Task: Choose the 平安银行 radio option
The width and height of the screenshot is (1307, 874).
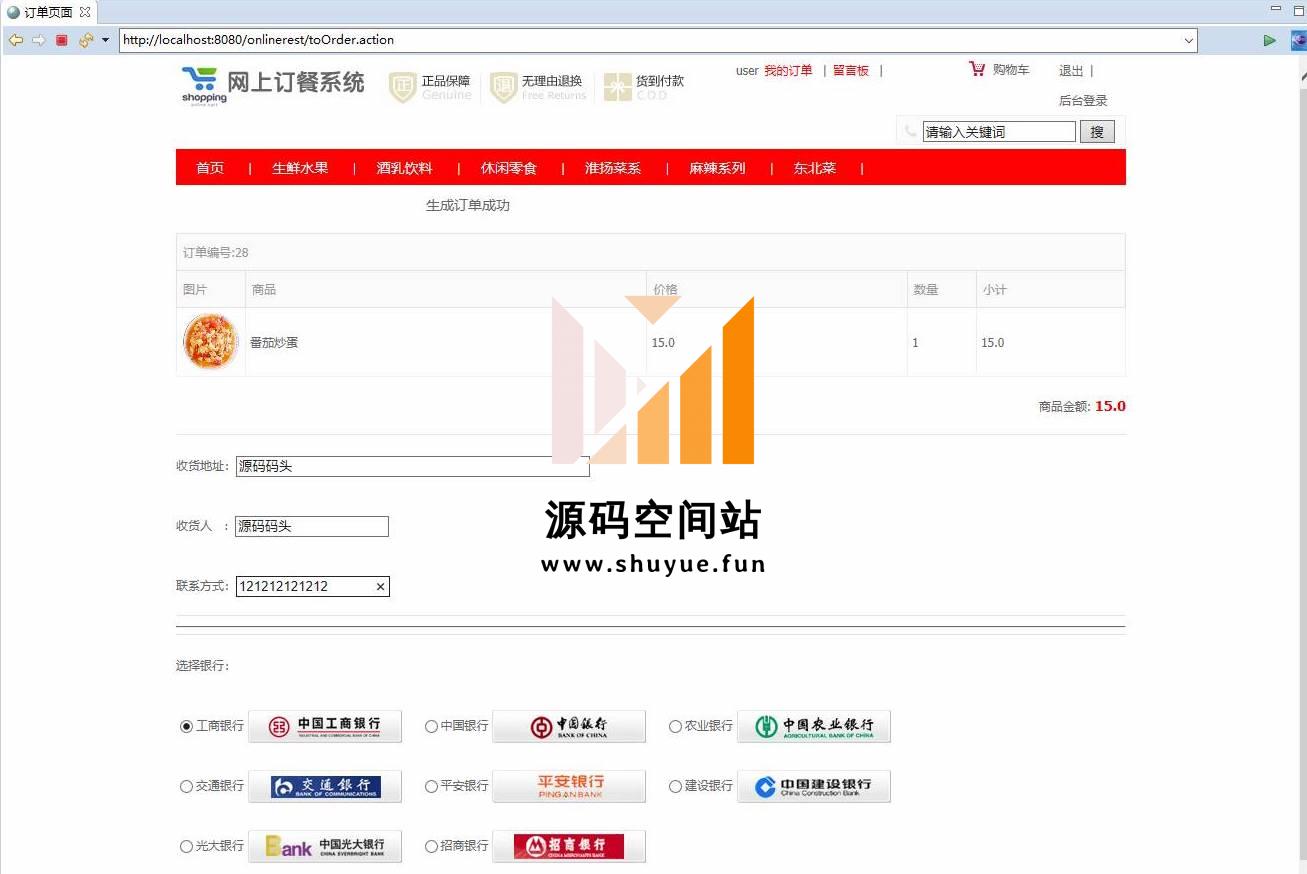Action: 431,787
